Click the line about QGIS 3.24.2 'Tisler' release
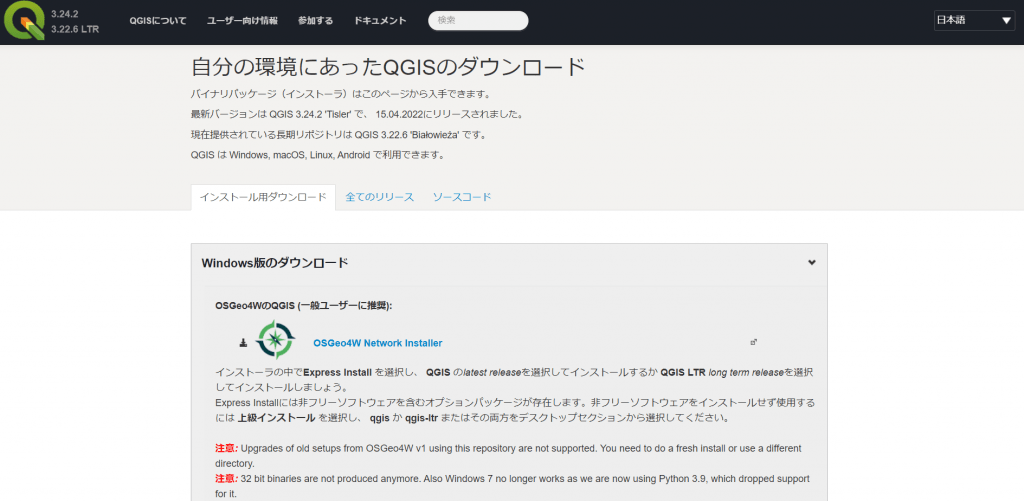The width and height of the screenshot is (1024, 501). pos(357,114)
